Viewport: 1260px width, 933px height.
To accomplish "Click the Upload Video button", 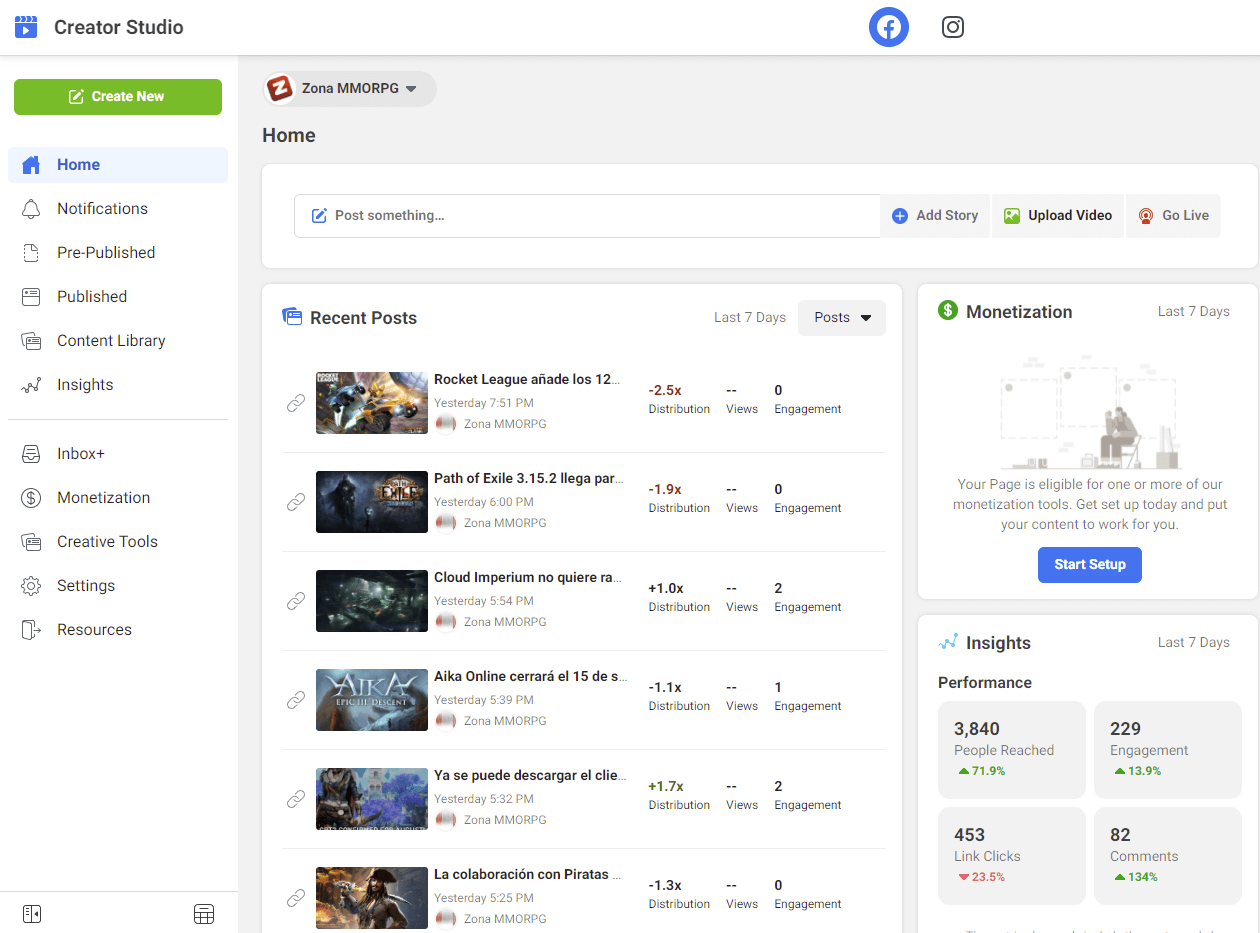I will pos(1058,216).
